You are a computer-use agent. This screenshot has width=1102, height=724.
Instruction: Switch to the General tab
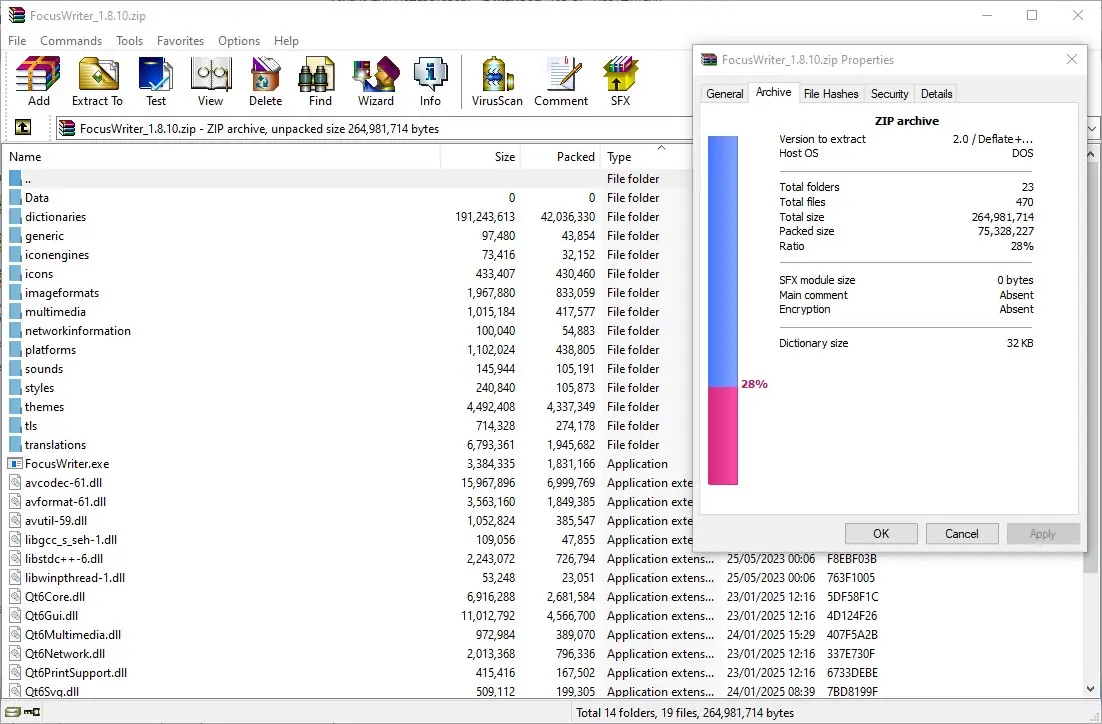pyautogui.click(x=725, y=93)
